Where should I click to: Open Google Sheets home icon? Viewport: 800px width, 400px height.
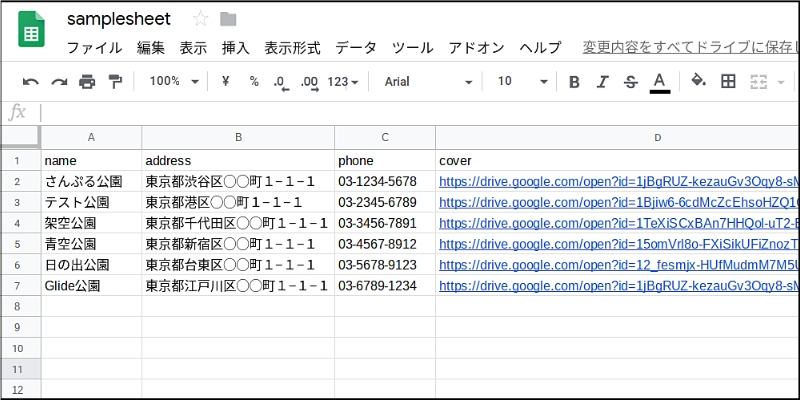pos(33,32)
